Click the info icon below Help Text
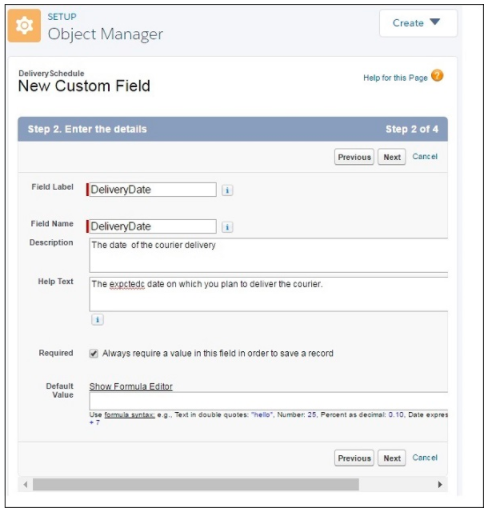Screen dimensions: 488x509 [x=97, y=320]
